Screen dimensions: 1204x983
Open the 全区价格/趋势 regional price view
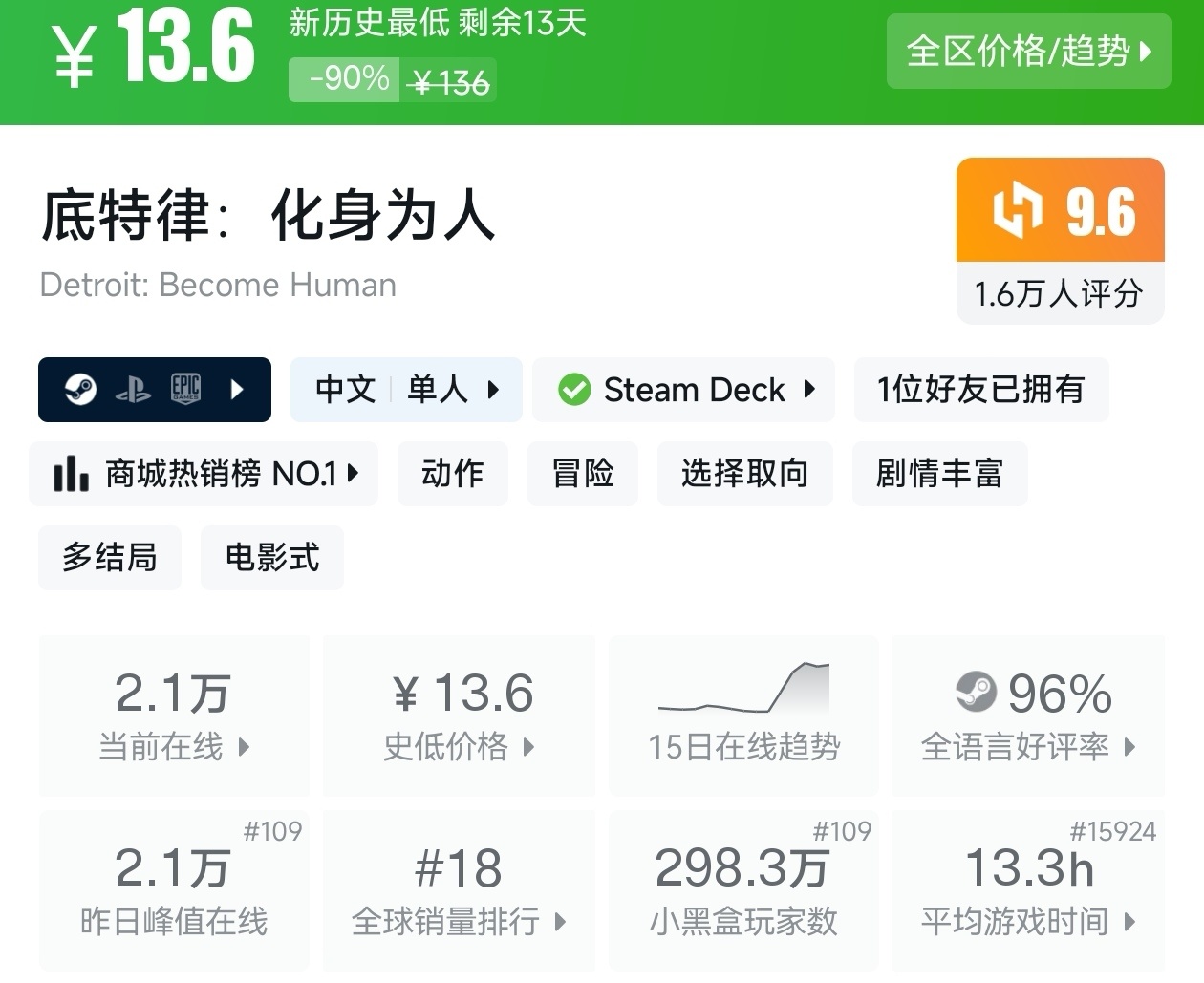click(1028, 52)
